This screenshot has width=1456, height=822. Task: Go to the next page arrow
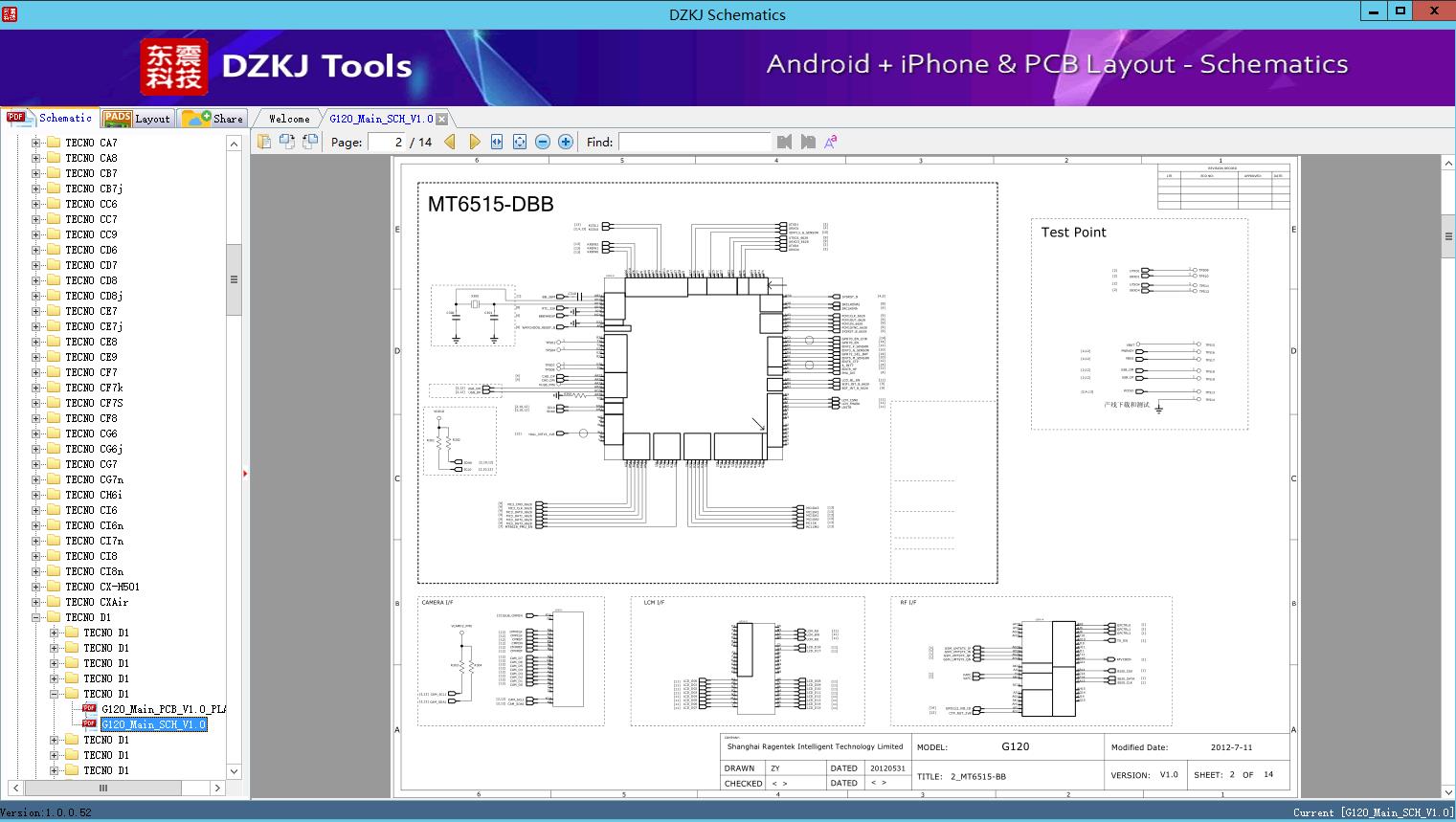(474, 142)
